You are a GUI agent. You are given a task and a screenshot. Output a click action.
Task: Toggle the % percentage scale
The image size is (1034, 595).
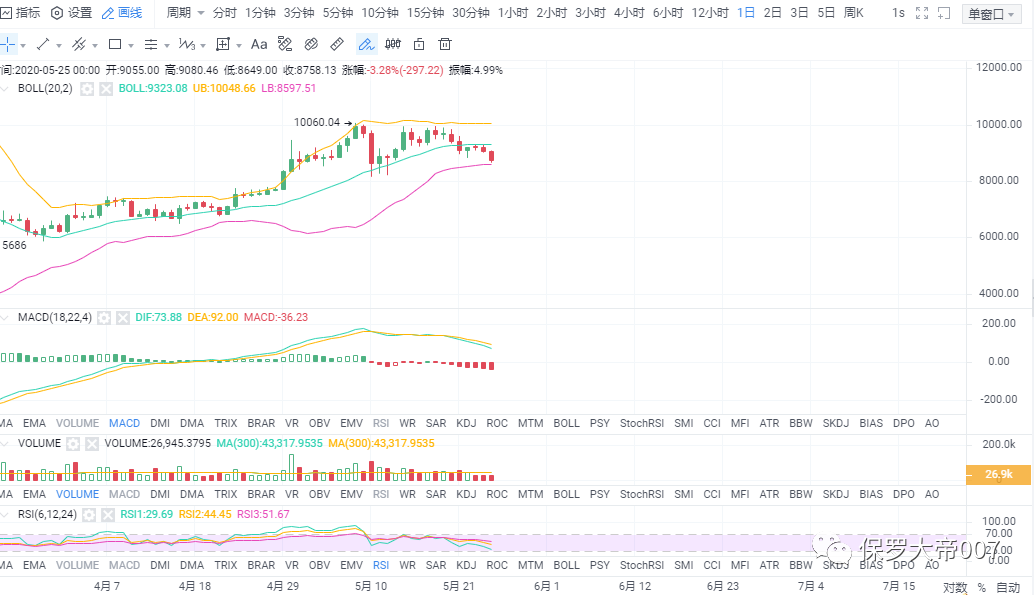coord(981,587)
